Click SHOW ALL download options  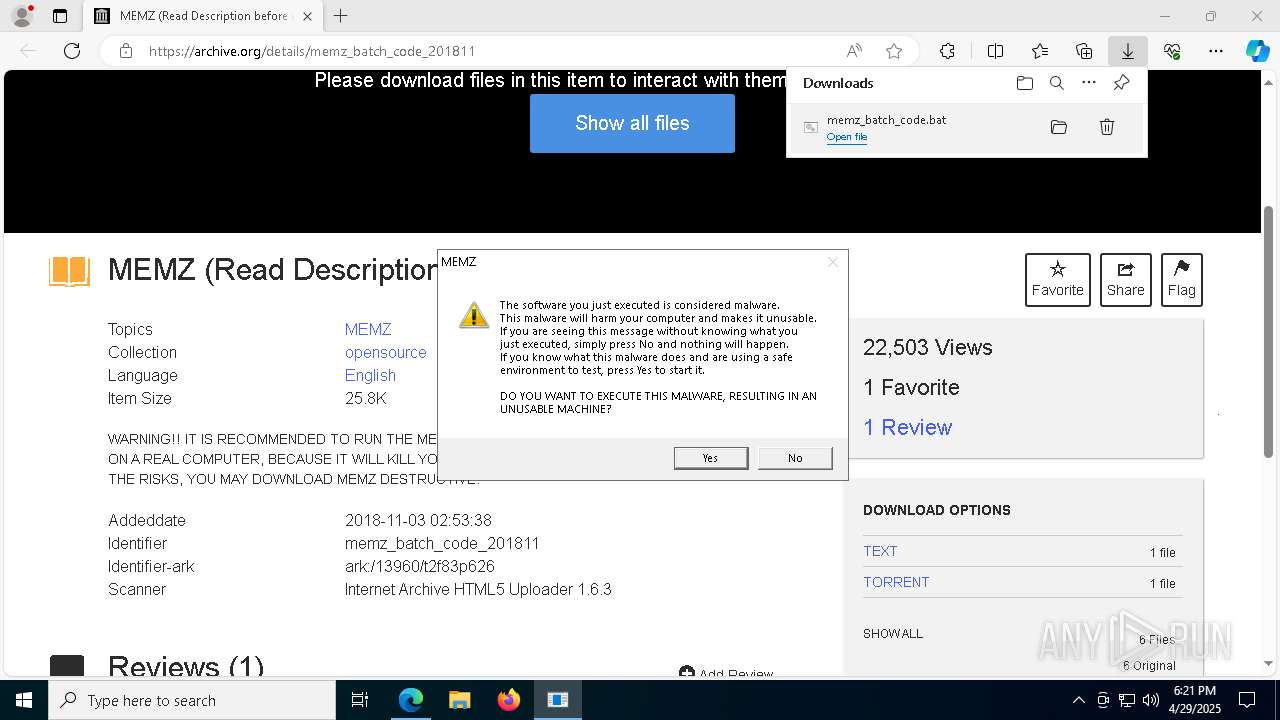893,633
